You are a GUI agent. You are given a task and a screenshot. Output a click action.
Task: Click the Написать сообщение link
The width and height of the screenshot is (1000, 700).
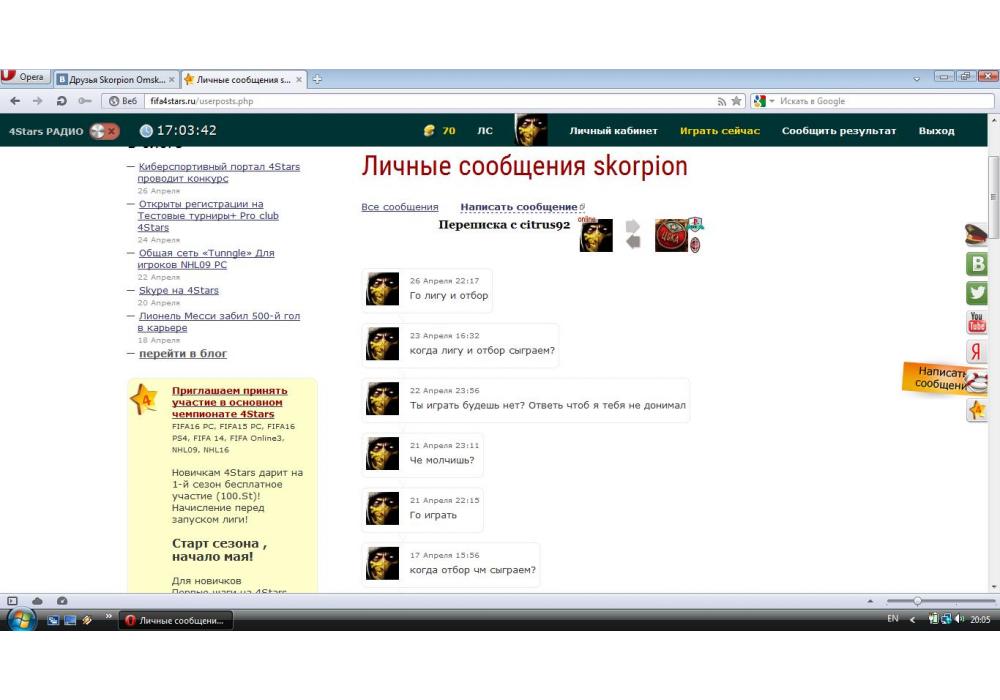click(519, 207)
